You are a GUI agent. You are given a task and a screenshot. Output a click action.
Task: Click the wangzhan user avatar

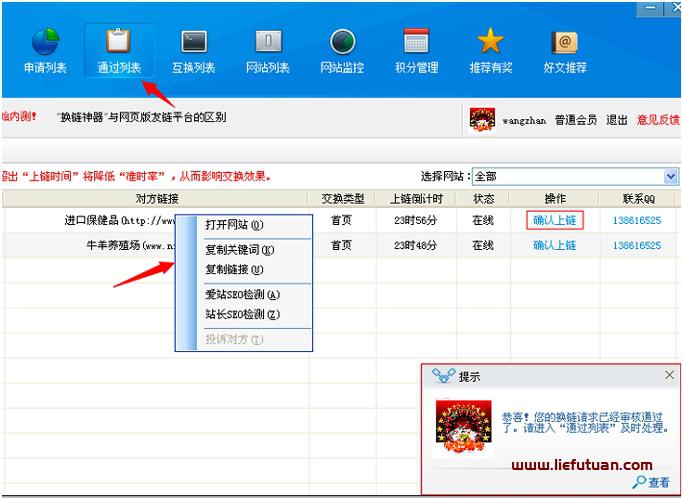point(482,120)
